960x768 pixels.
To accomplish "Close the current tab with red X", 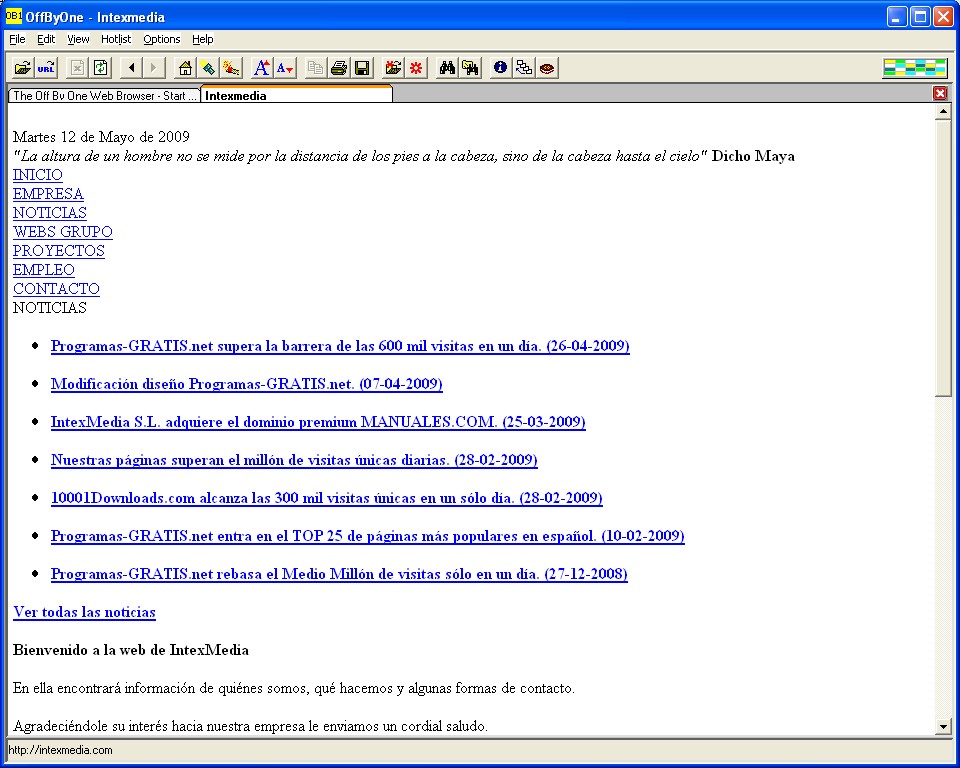I will click(940, 93).
